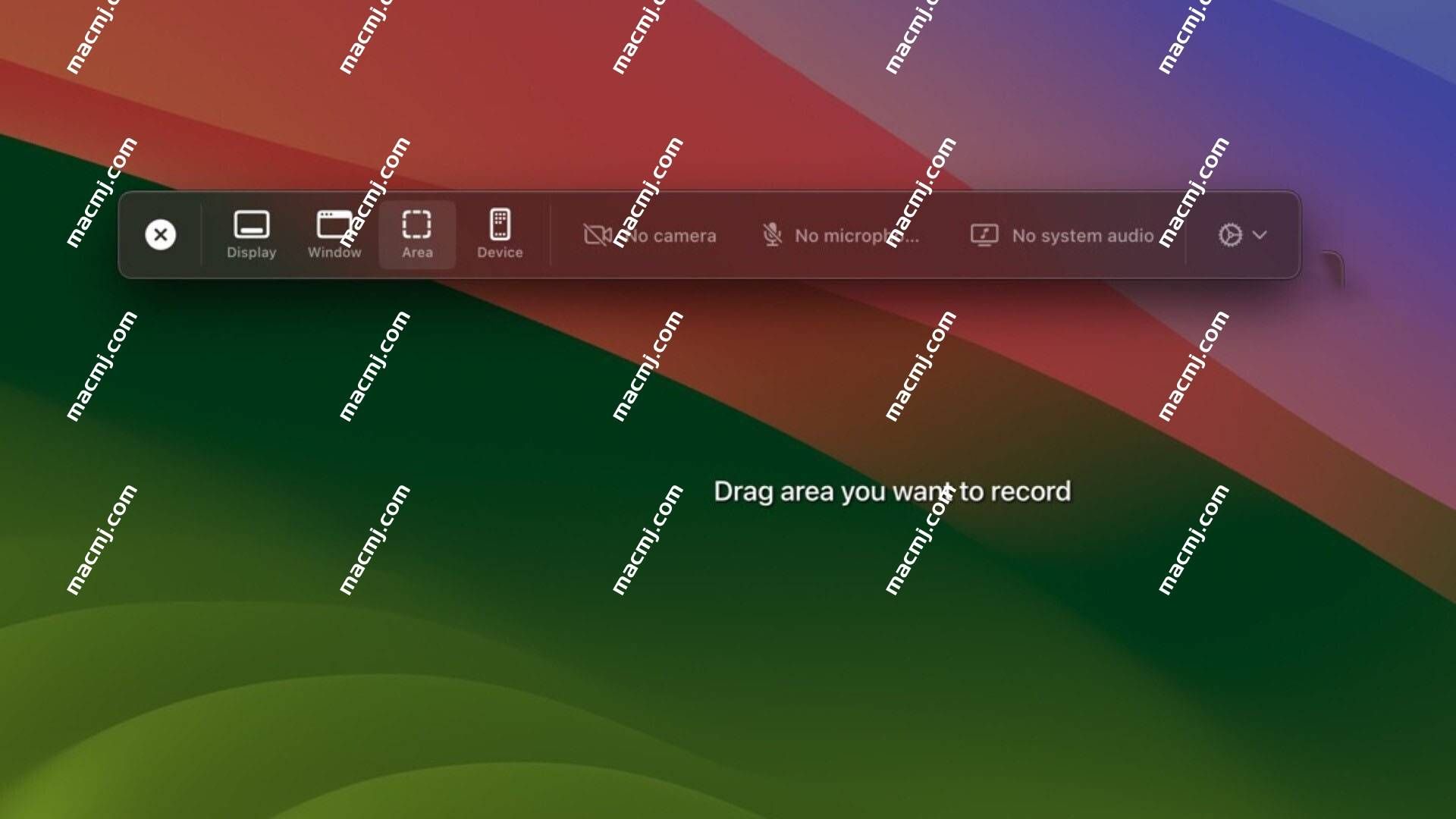Choose the Area recording mode

(x=417, y=235)
